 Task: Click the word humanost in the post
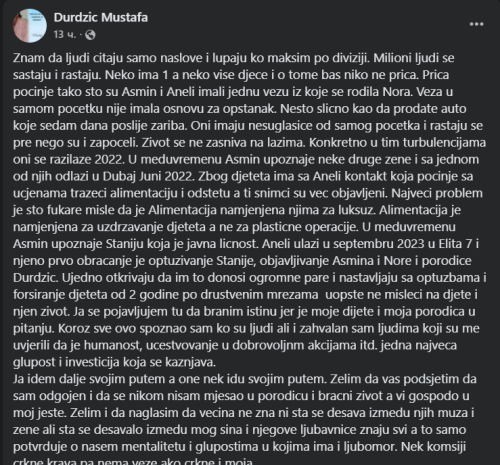[x=113, y=345]
